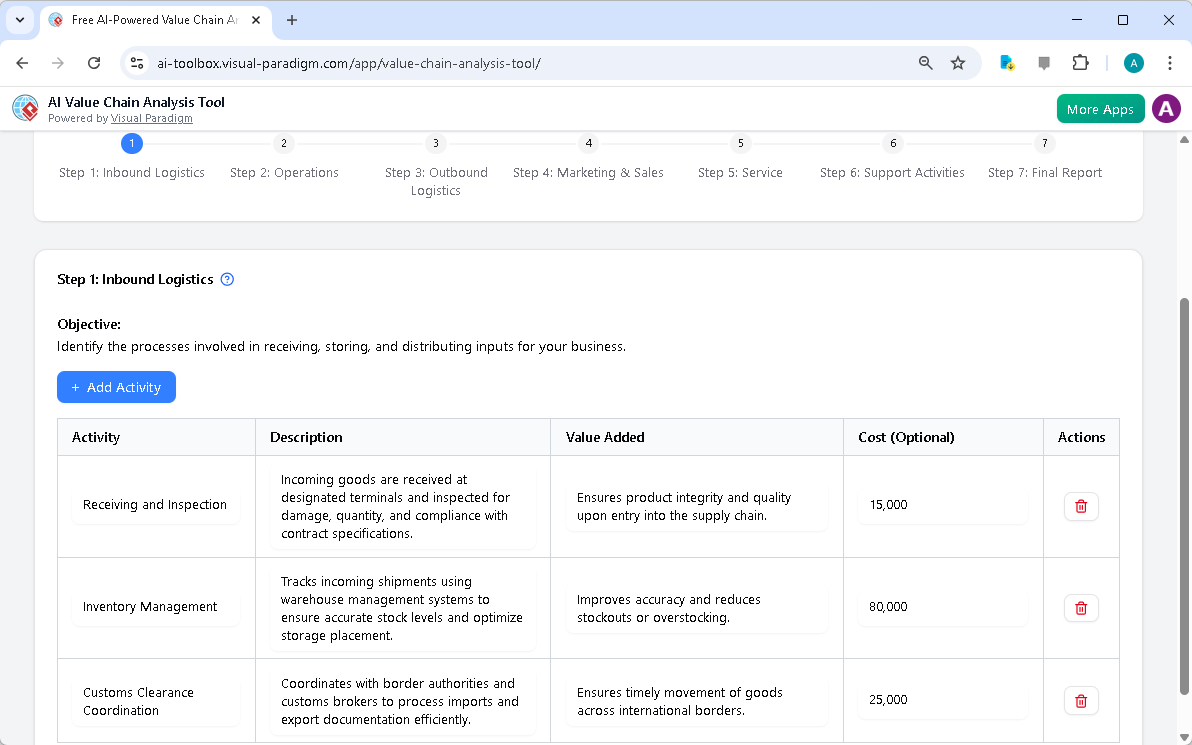Open the Step 1 help tooltip
The height and width of the screenshot is (745, 1192).
click(x=227, y=279)
